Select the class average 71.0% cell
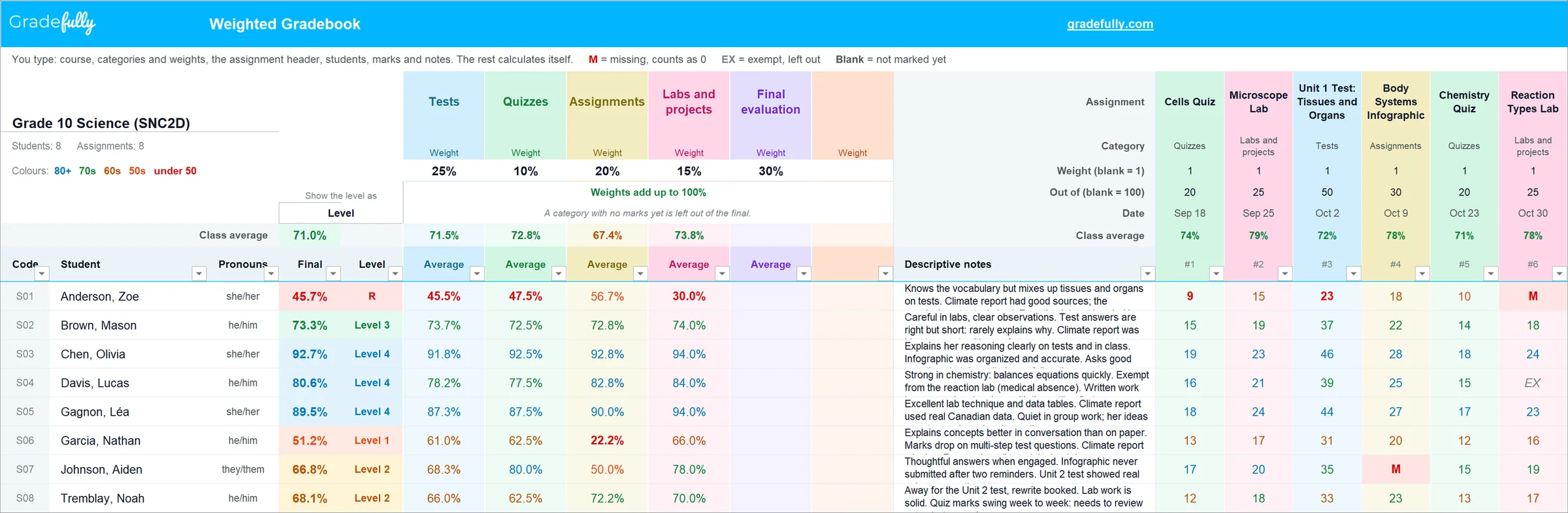The image size is (1568, 513). pyautogui.click(x=310, y=235)
